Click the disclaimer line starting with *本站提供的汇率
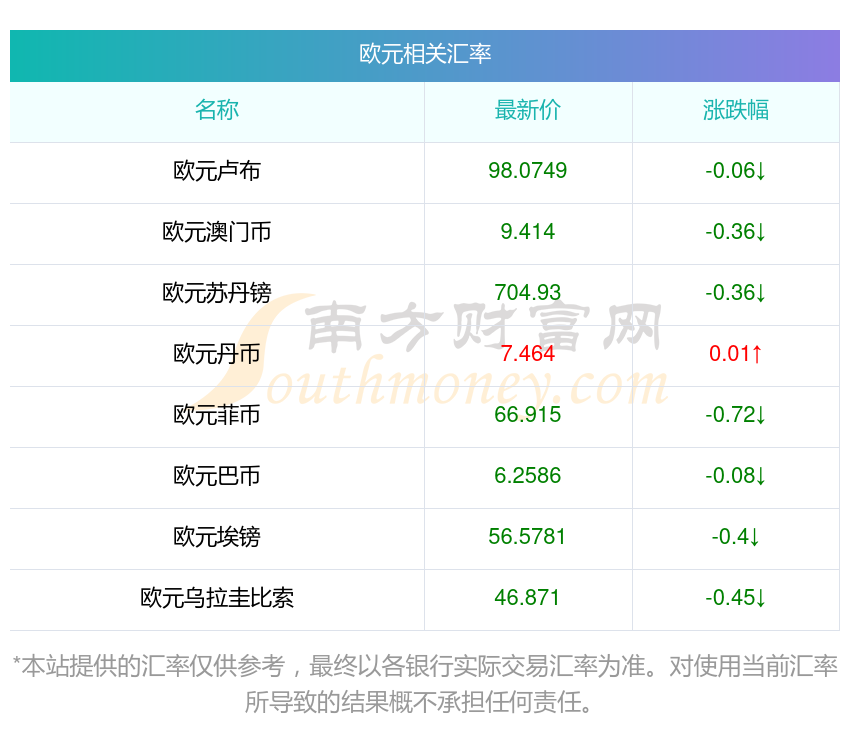 (x=425, y=666)
